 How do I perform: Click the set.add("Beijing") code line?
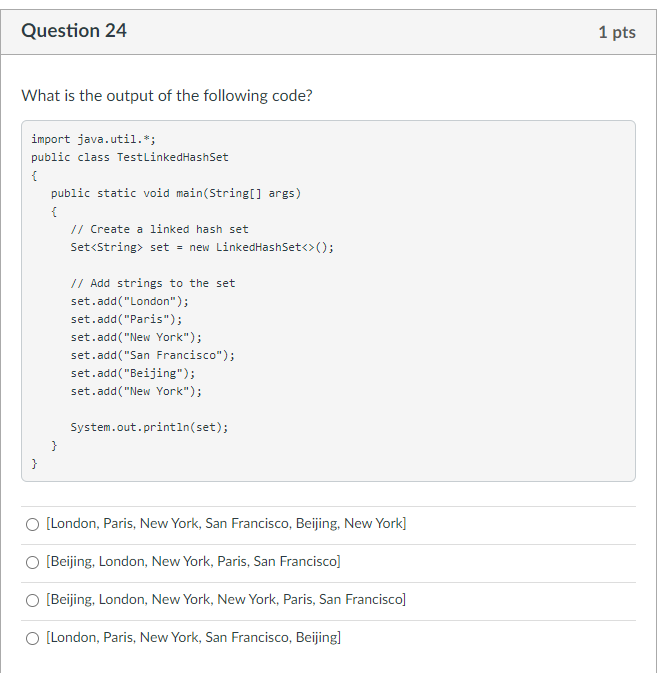click(133, 373)
